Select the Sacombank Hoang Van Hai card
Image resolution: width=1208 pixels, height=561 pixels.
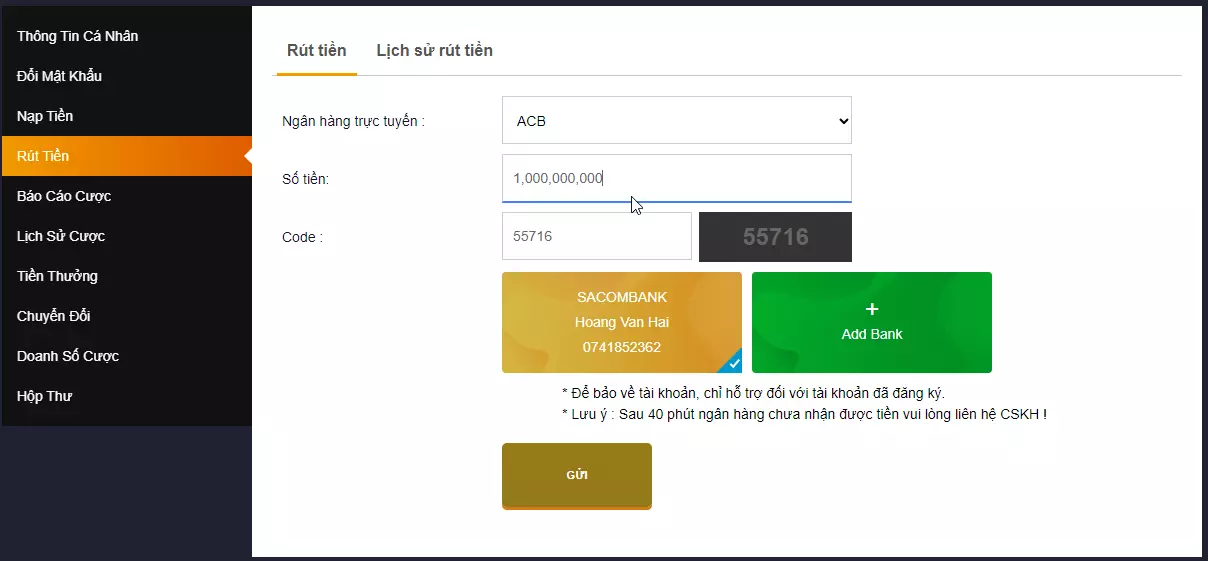[621, 322]
